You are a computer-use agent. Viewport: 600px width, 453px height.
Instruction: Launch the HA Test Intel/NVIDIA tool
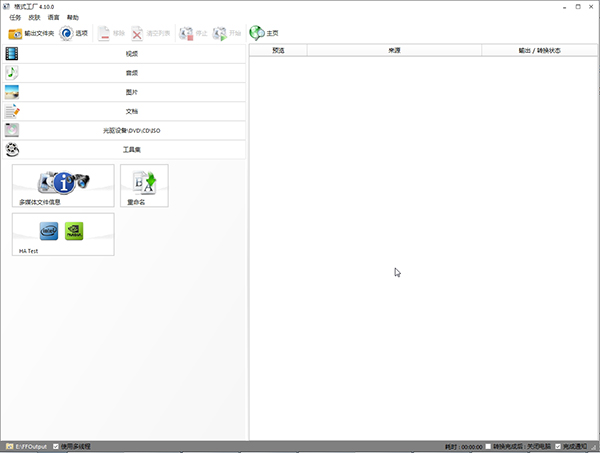(63, 235)
